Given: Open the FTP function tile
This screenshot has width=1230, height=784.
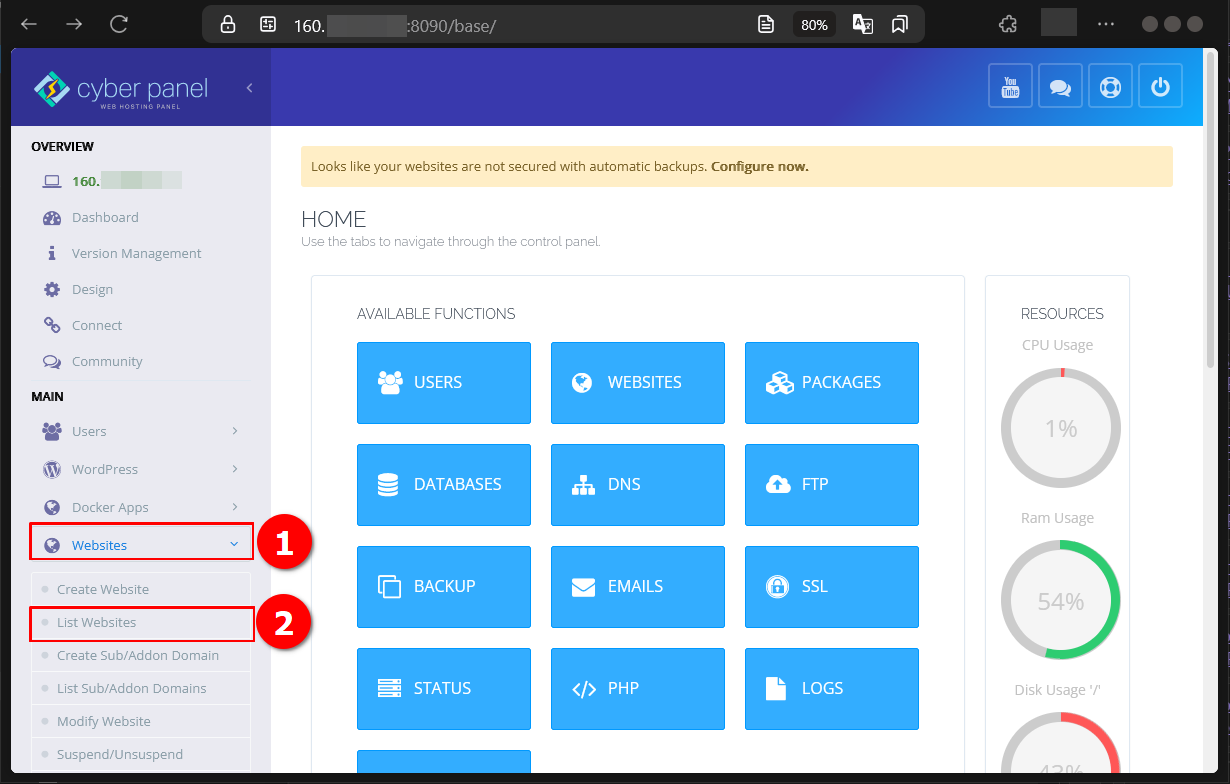Looking at the screenshot, I should coord(832,484).
